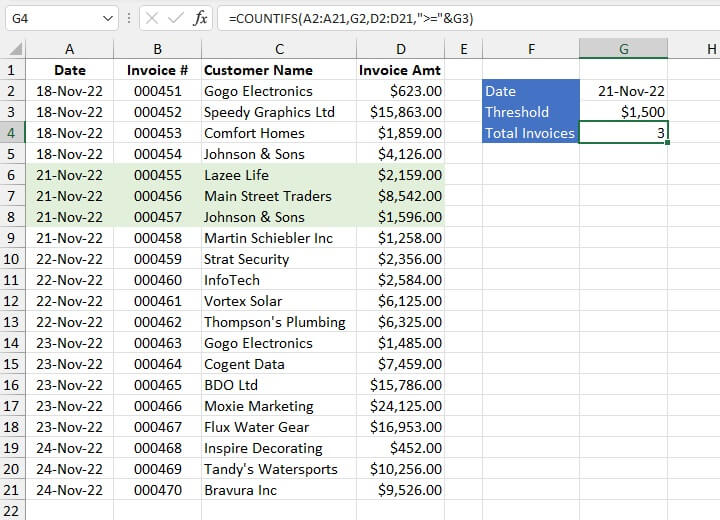Click the date cell 21-Nov-22 in G2
Viewport: 720px width, 520px height.
(623, 91)
